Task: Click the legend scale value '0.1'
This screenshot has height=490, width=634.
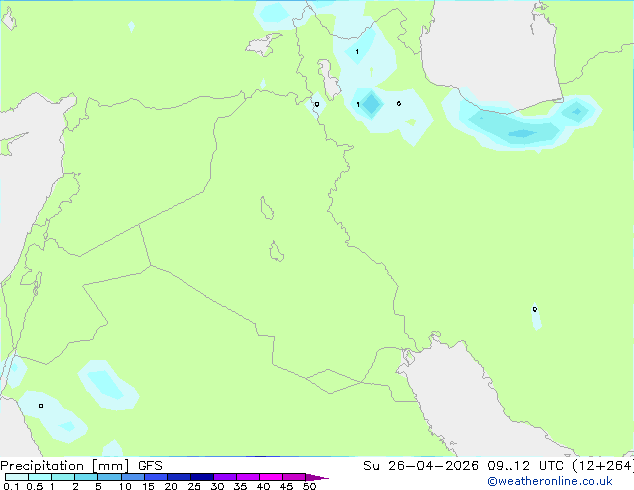Action: (11, 486)
